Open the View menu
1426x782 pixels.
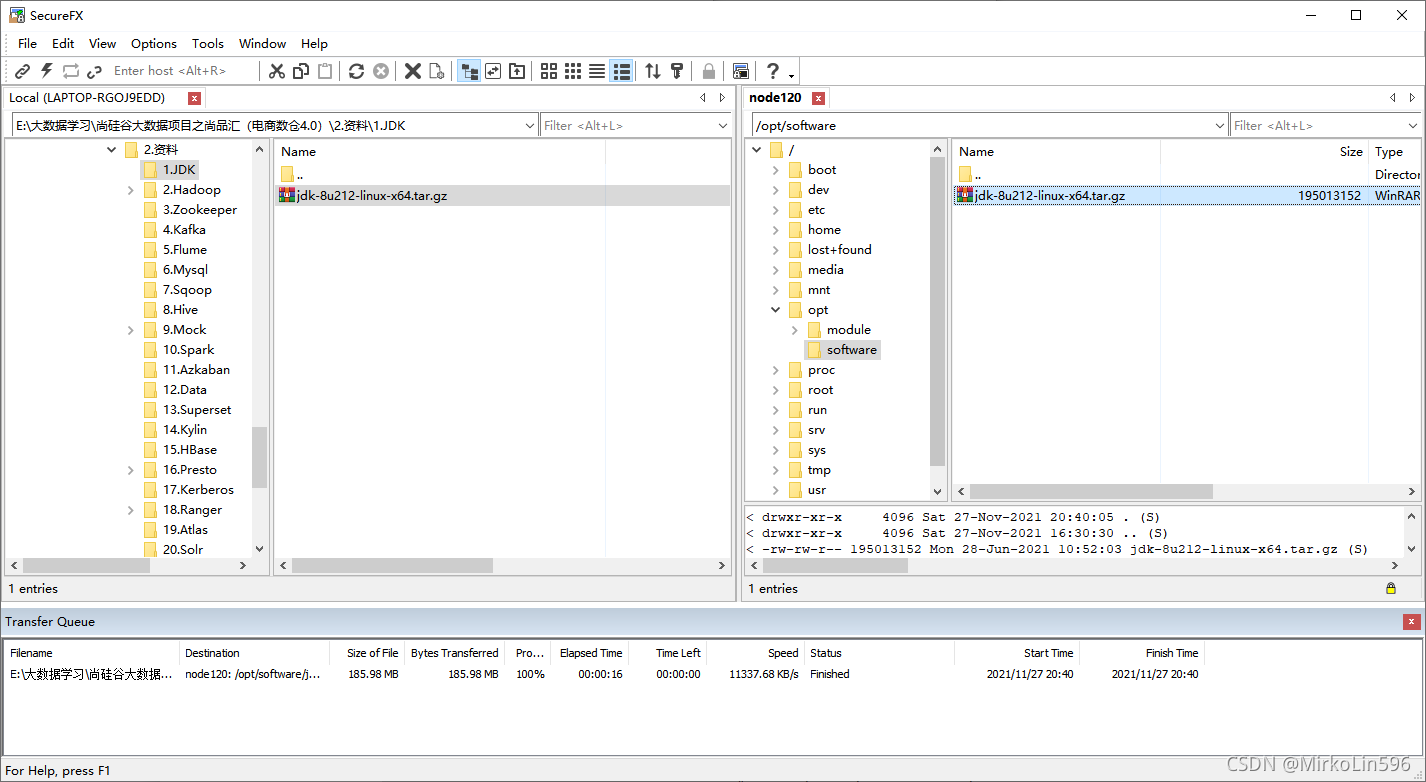pyautogui.click(x=102, y=43)
